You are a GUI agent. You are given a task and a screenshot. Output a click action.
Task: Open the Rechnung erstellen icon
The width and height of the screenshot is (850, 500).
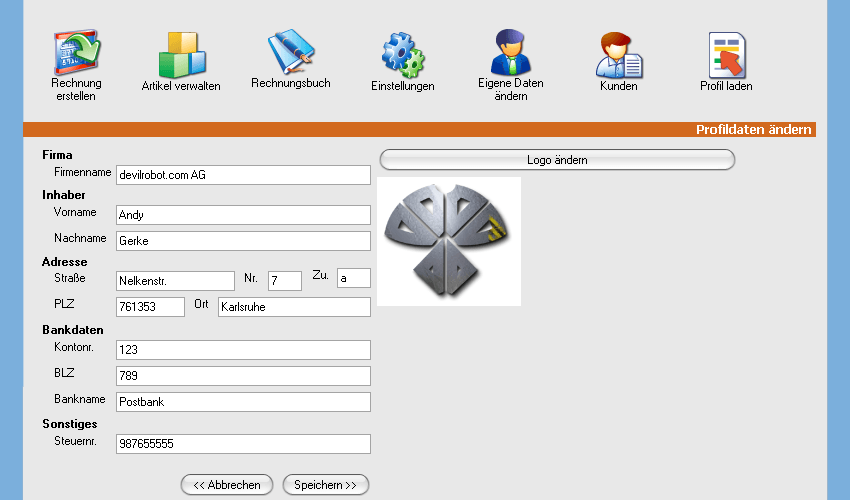76,52
